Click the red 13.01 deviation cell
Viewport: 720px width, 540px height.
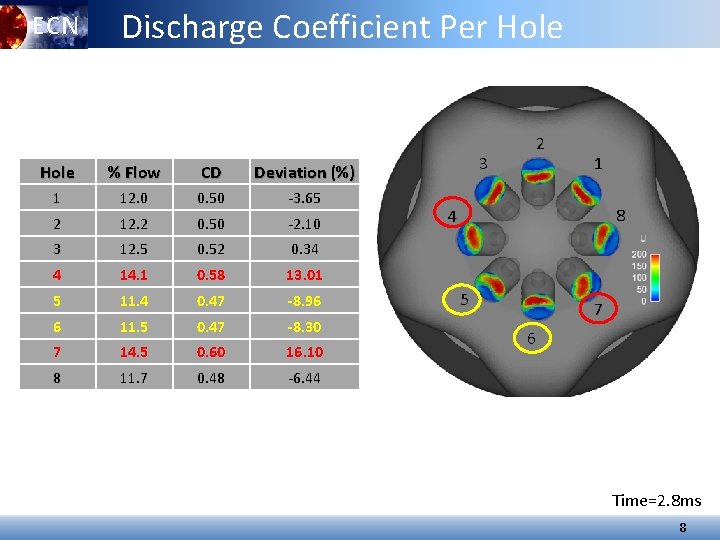(304, 275)
